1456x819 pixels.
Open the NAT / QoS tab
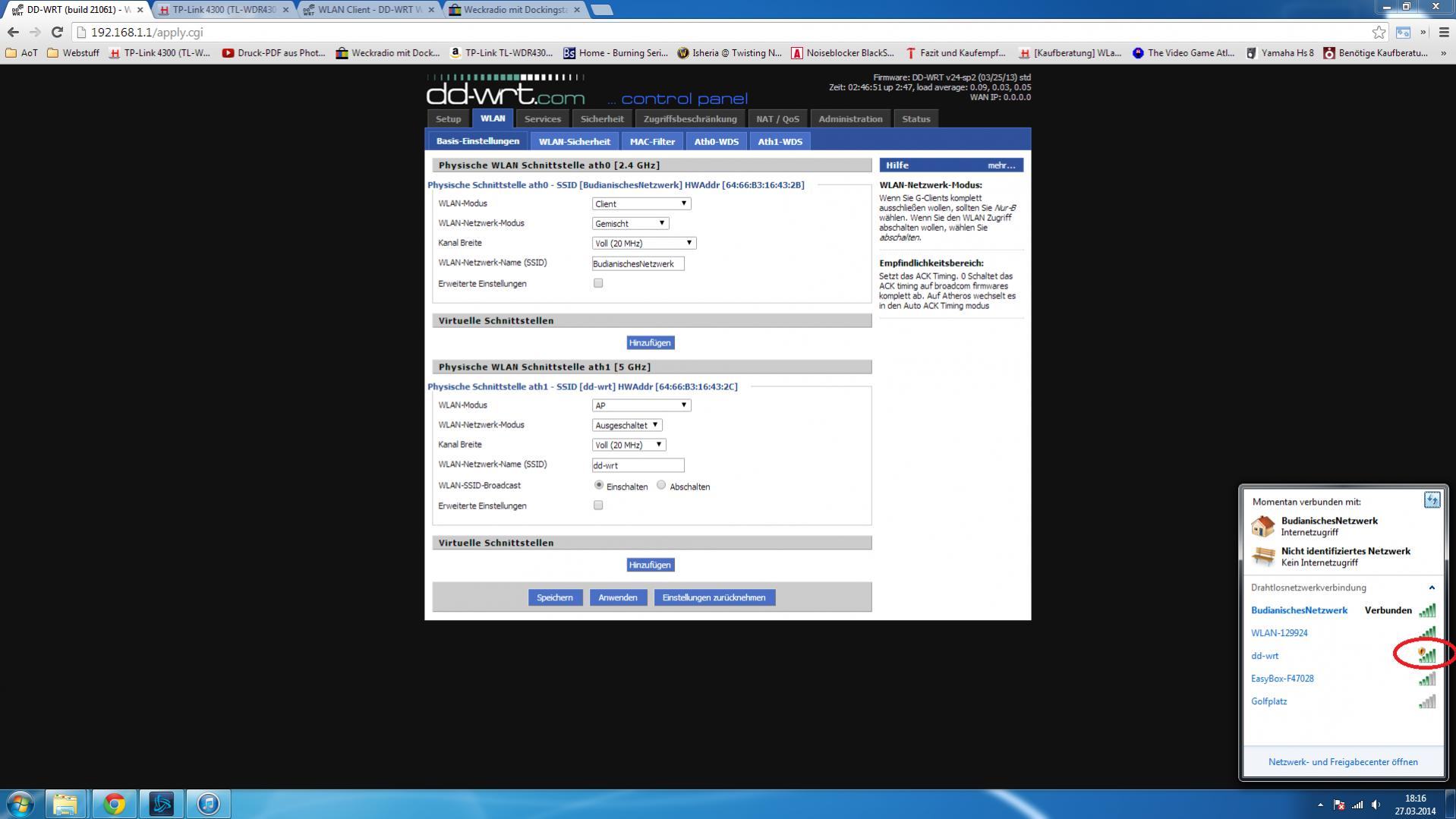click(x=777, y=118)
